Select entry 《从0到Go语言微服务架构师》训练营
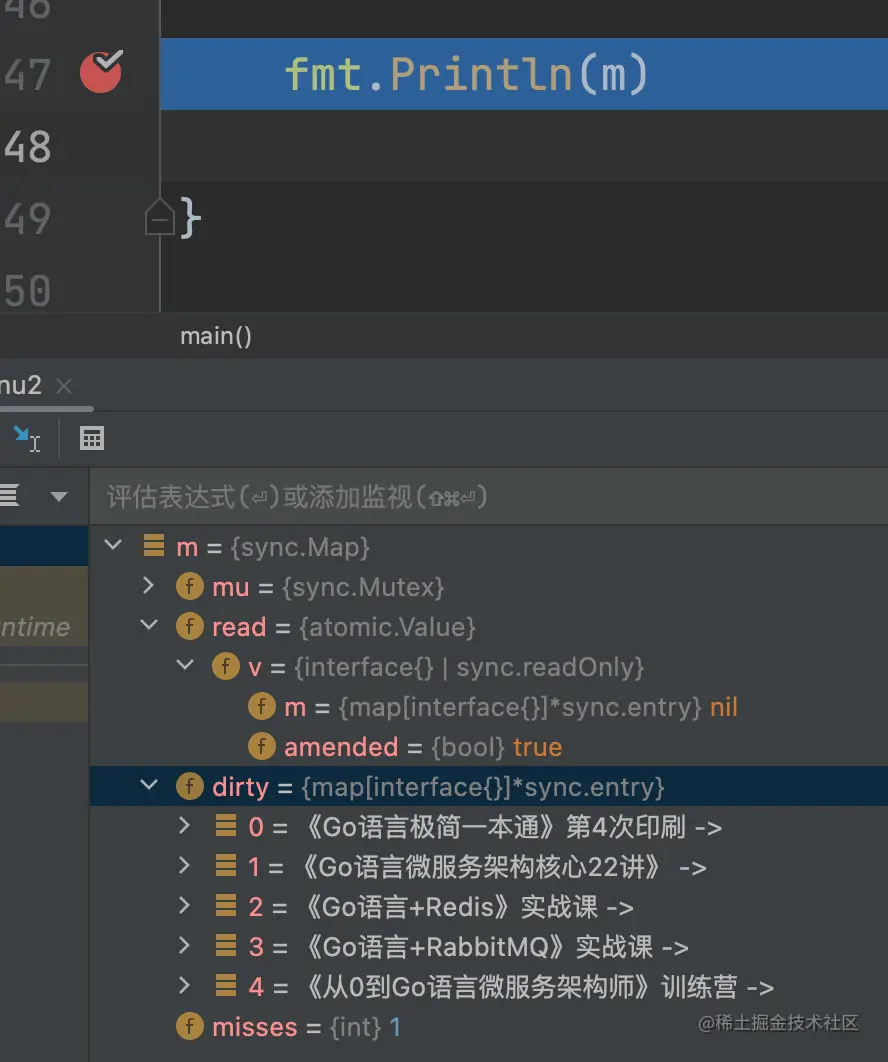The width and height of the screenshot is (888, 1062). click(488, 987)
